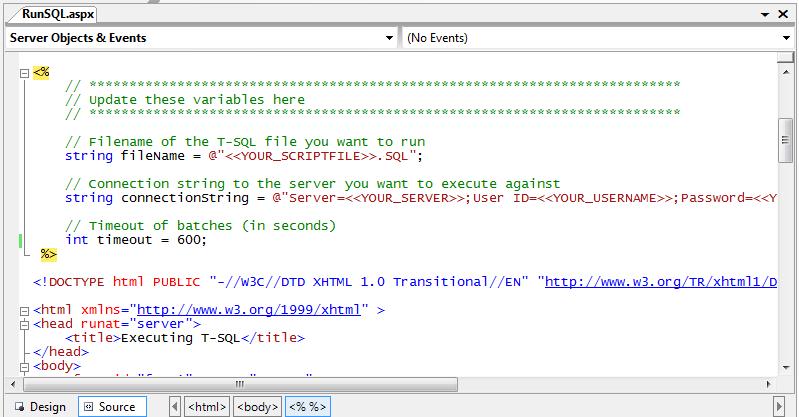This screenshot has height=417, width=799.
Task: Collapse the <html> element outline
Action: click(x=24, y=311)
